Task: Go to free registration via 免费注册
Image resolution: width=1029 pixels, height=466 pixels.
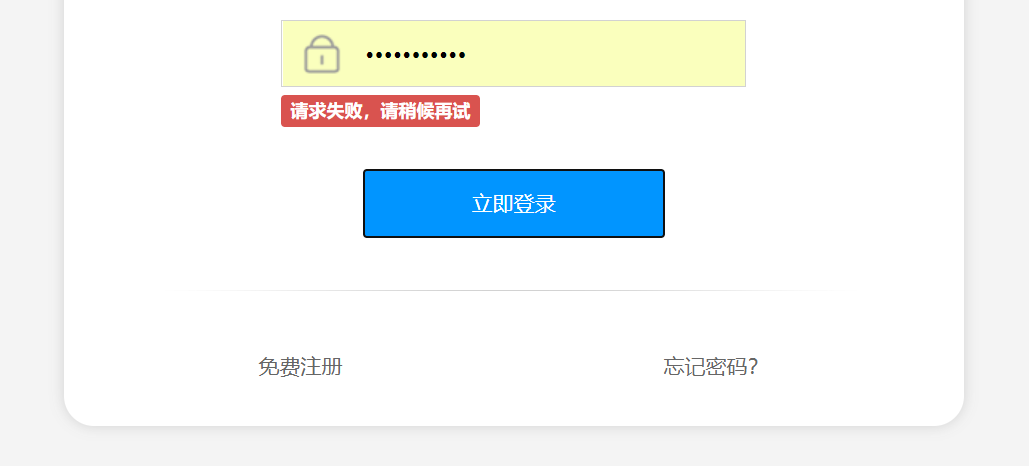Action: 300,366
